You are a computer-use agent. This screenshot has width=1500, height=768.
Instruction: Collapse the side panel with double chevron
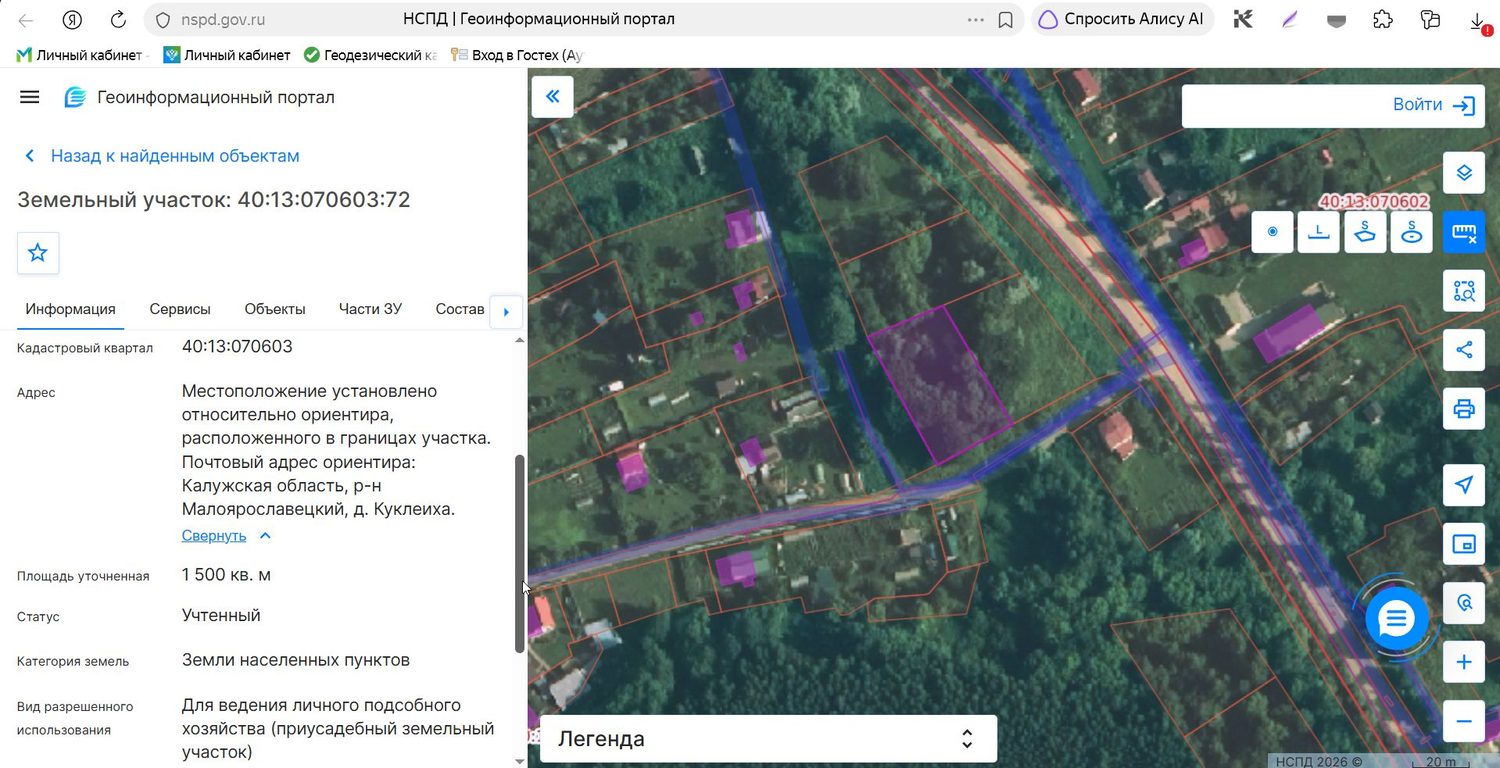click(x=552, y=97)
